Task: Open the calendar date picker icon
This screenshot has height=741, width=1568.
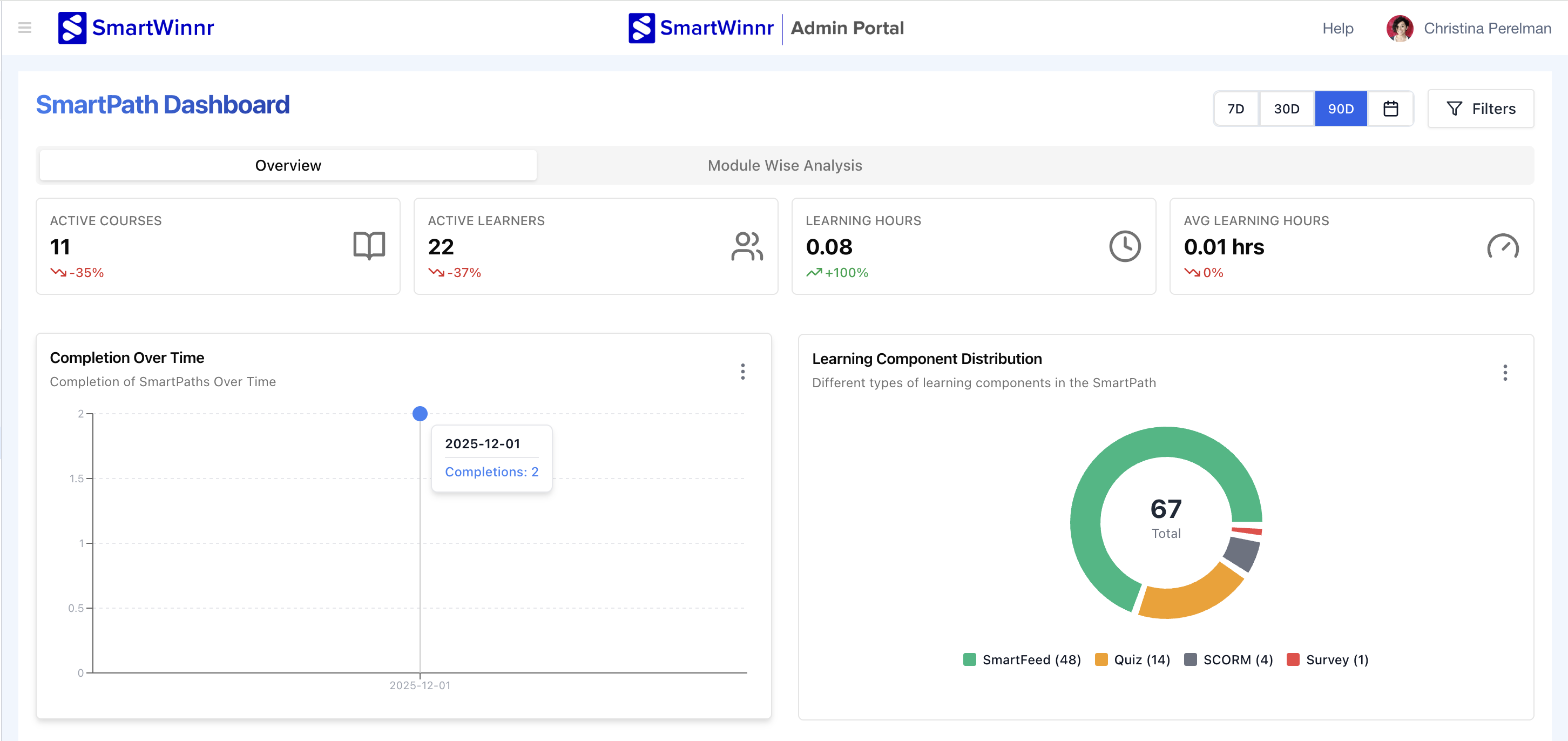Action: point(1390,109)
